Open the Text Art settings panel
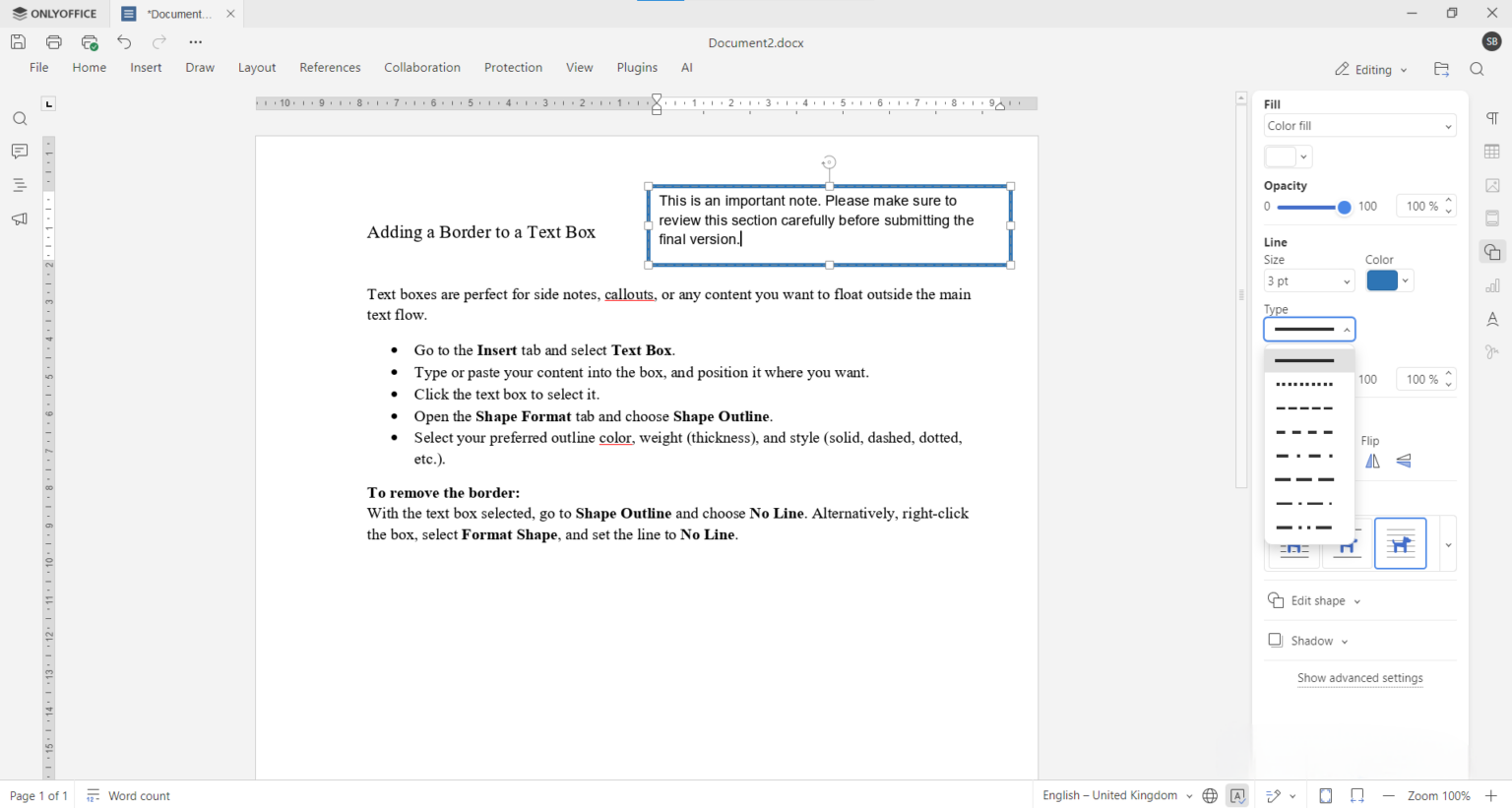 pyautogui.click(x=1492, y=319)
